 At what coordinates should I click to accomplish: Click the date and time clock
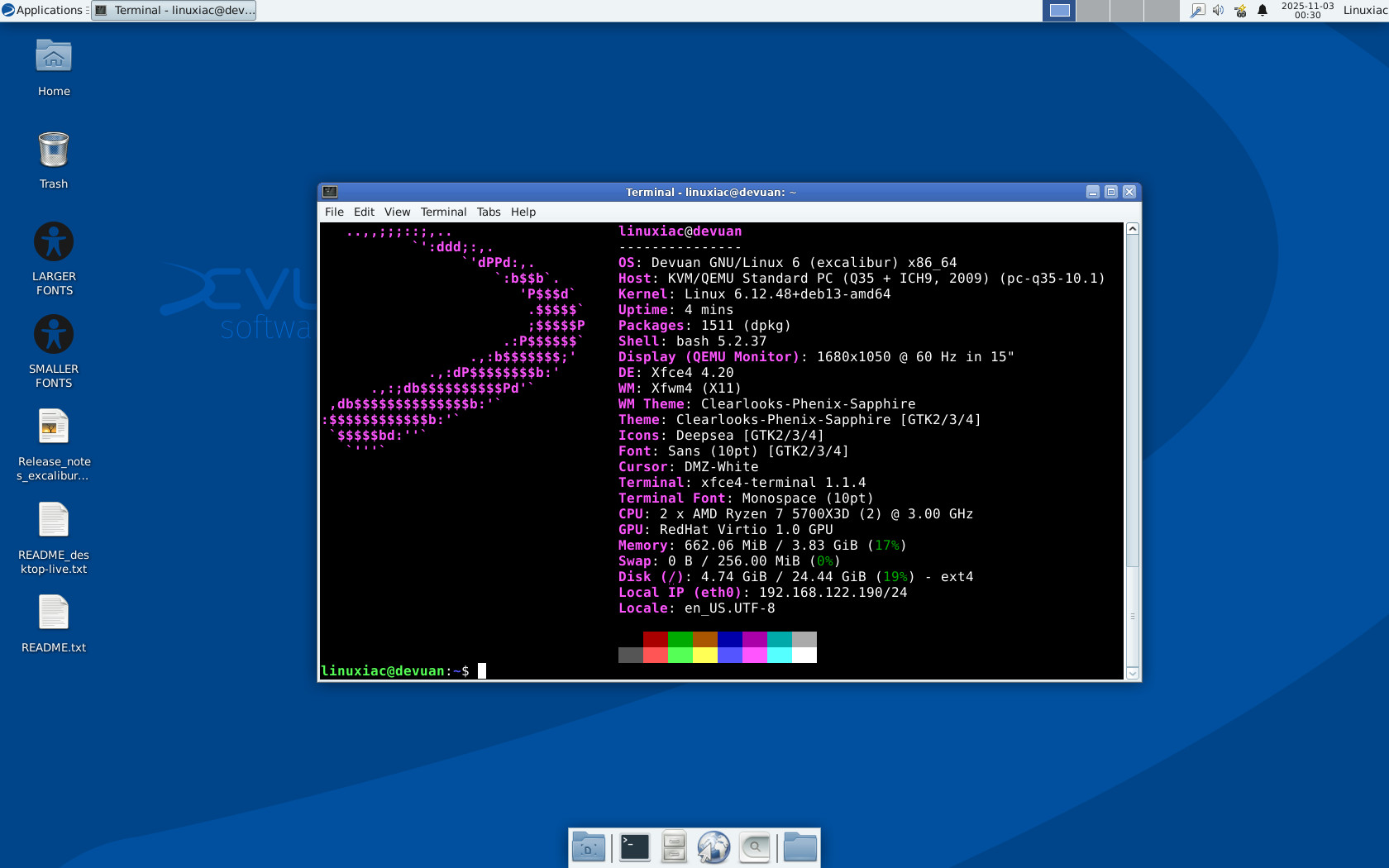coord(1307,11)
